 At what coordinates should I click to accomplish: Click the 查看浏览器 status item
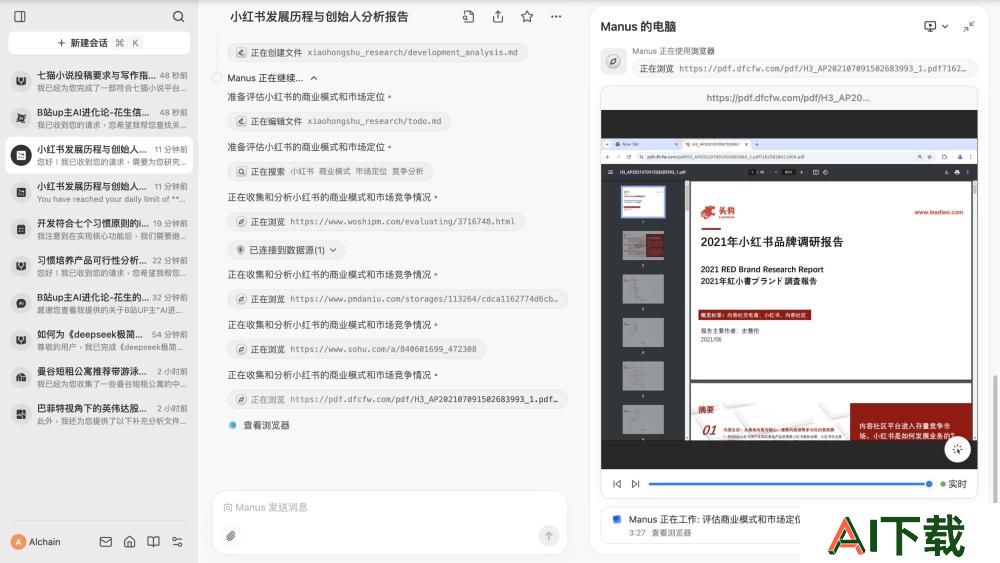260,425
